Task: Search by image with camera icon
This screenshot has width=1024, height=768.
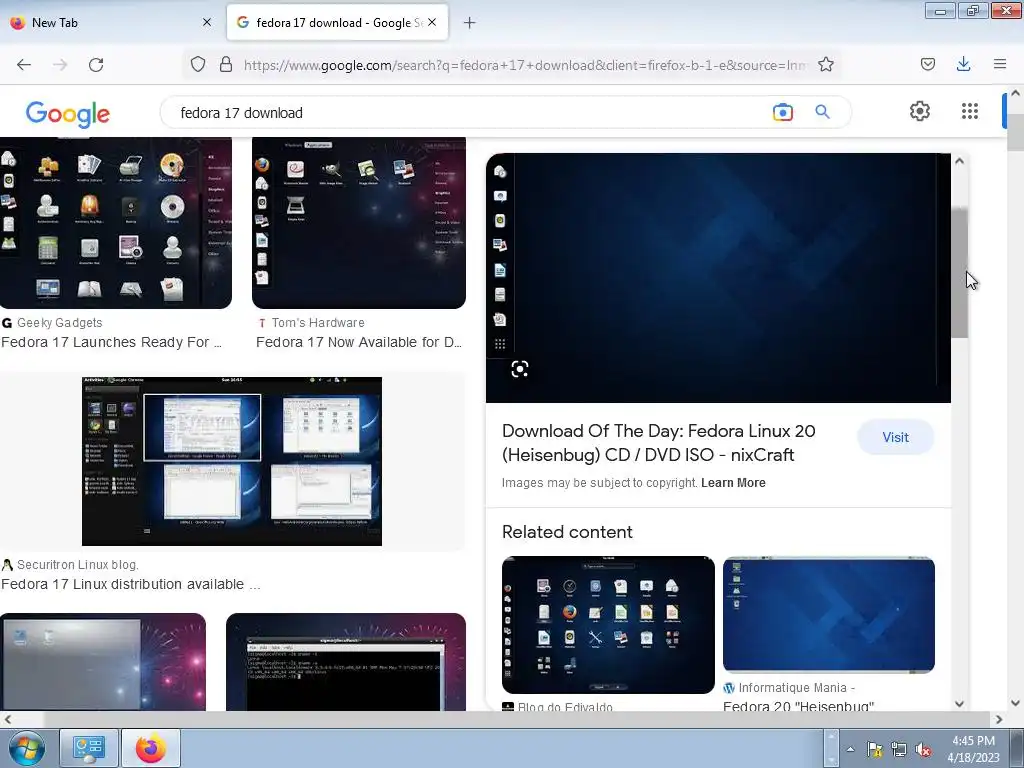Action: (x=782, y=112)
